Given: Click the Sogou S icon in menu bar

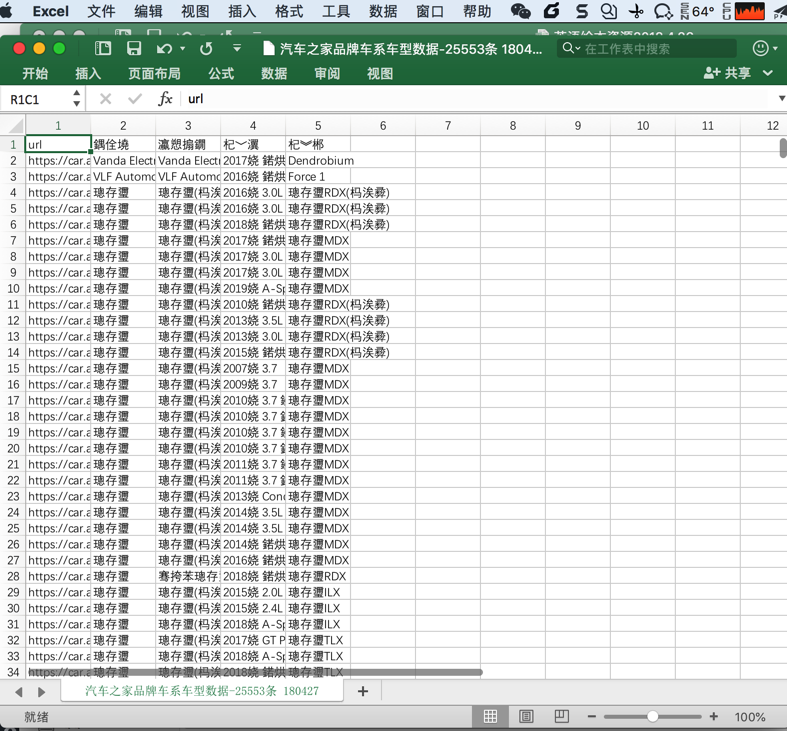Looking at the screenshot, I should 582,11.
